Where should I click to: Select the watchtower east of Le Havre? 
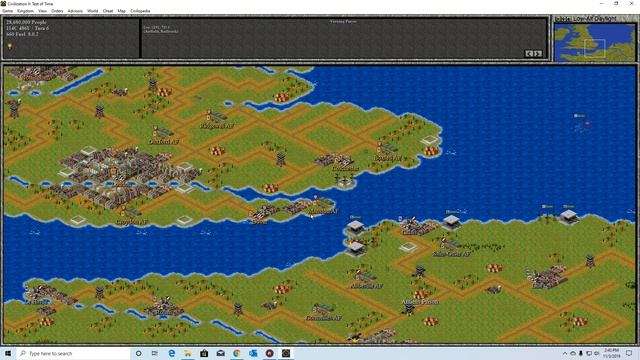coord(100,293)
